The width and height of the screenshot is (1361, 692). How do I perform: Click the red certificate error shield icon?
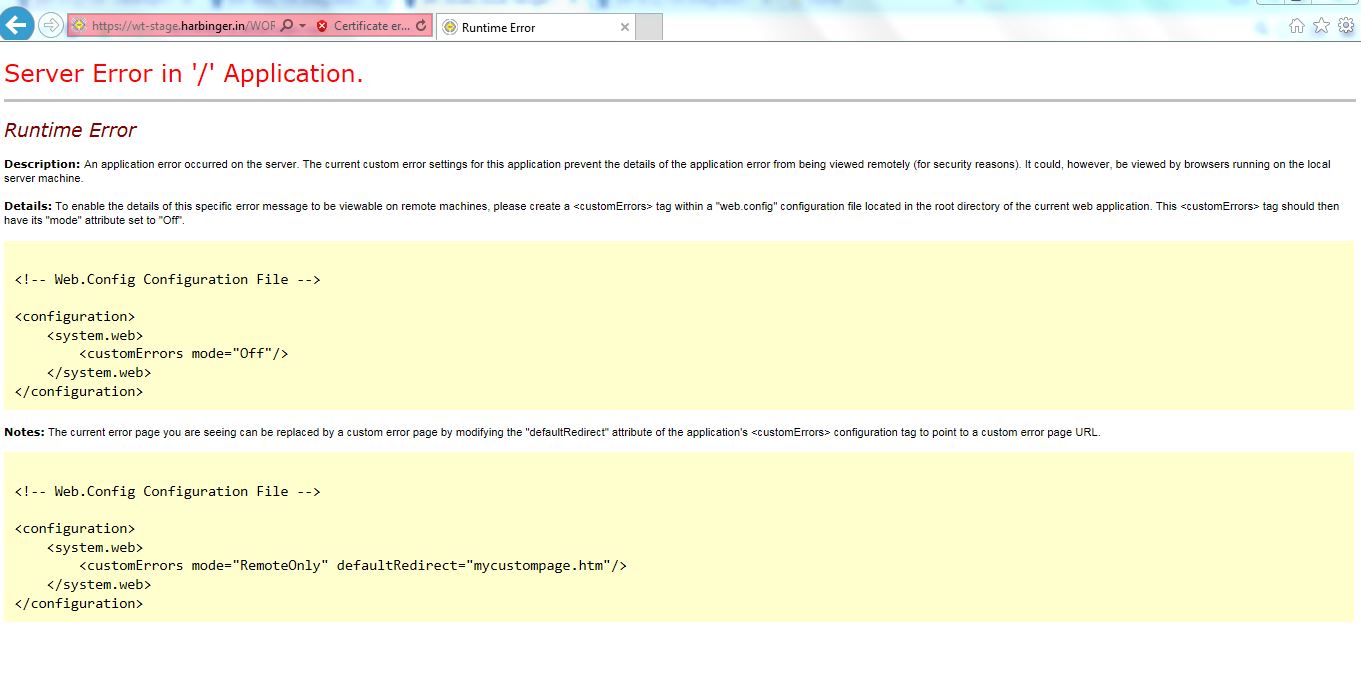point(322,26)
